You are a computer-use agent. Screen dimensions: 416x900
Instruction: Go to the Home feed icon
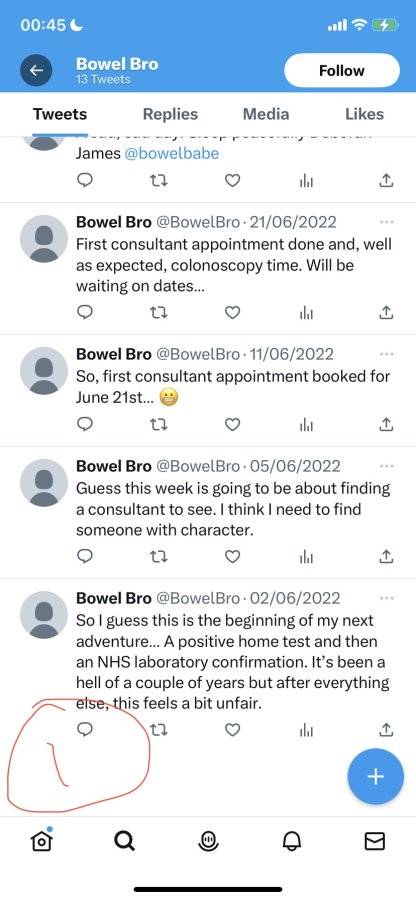tap(42, 840)
